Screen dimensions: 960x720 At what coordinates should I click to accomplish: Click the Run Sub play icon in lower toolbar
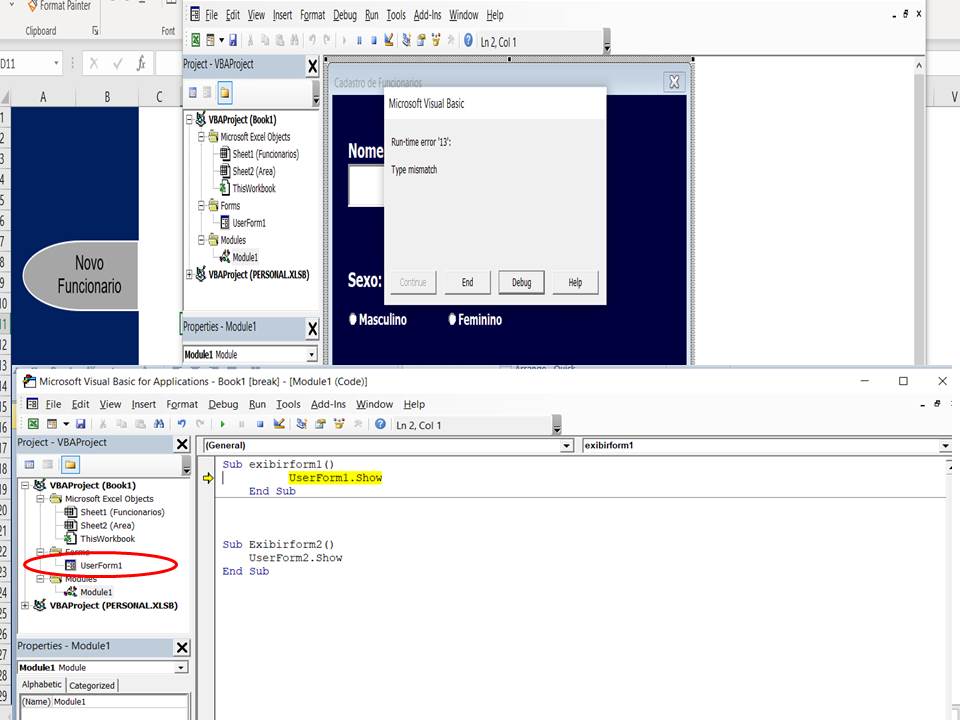[223, 424]
